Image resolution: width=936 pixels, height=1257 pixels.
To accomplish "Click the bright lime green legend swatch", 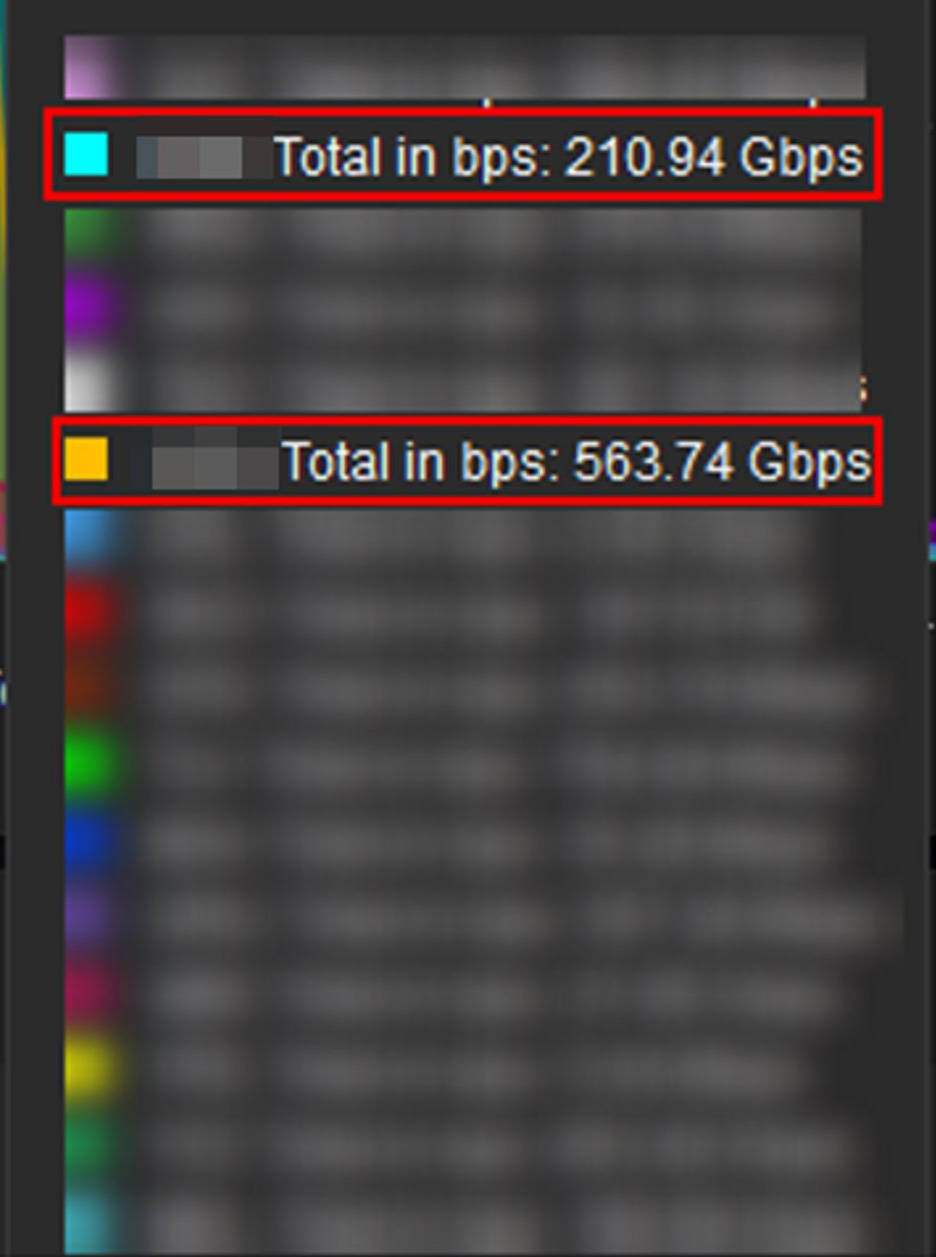I will tap(90, 764).
